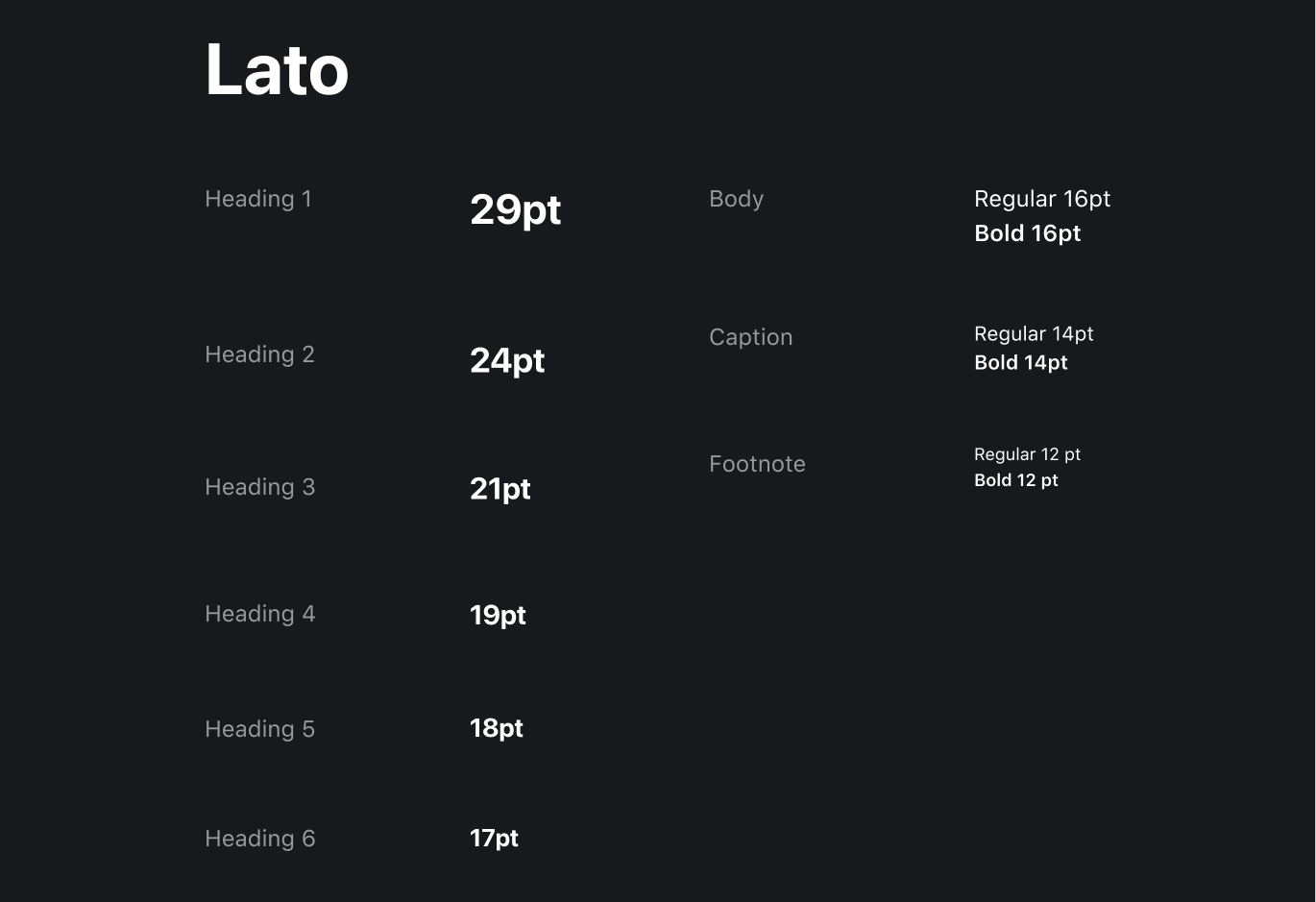1316x902 pixels.
Task: Click the 24pt sample text
Action: pos(507,361)
